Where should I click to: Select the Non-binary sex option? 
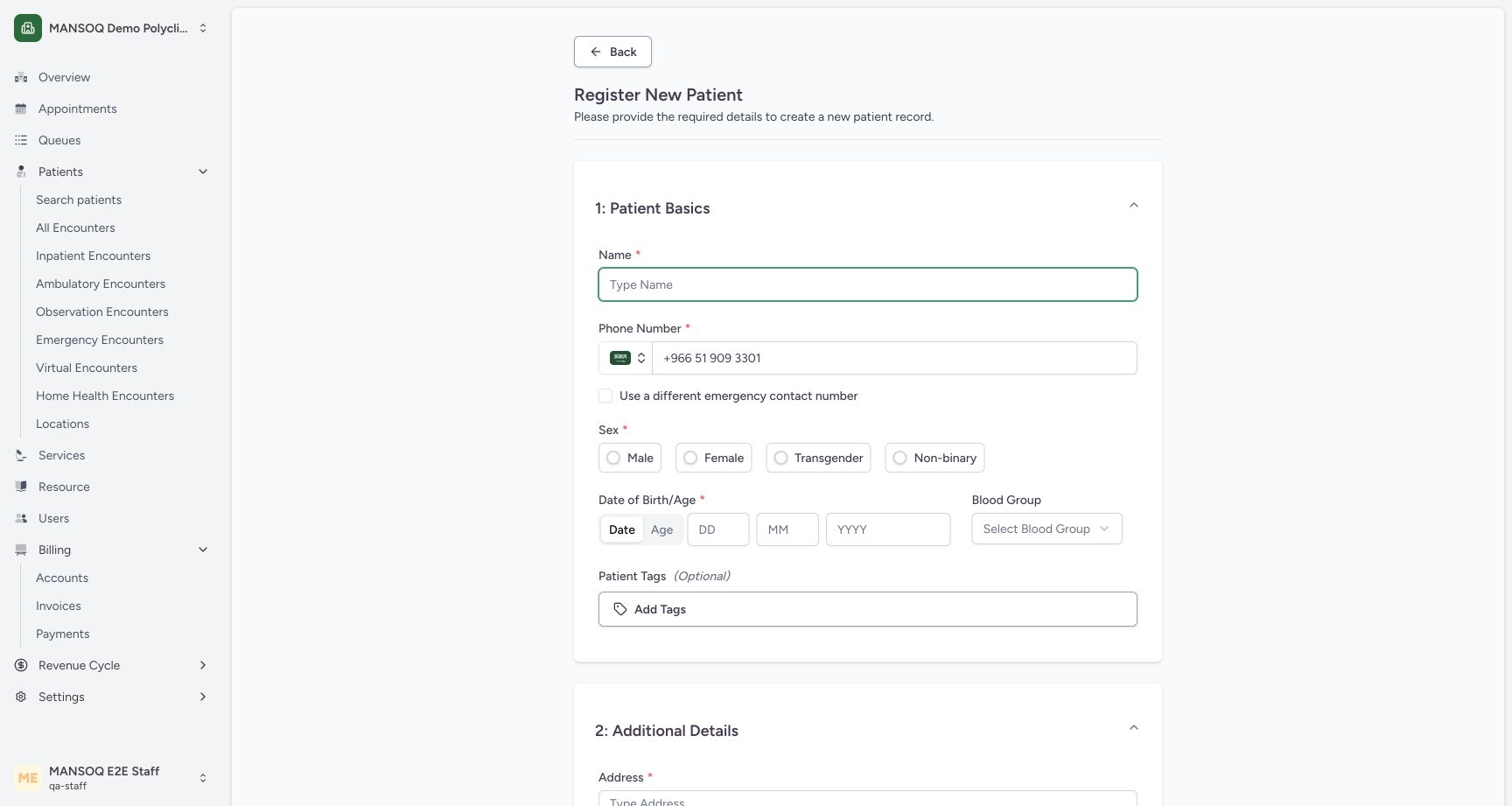point(935,458)
